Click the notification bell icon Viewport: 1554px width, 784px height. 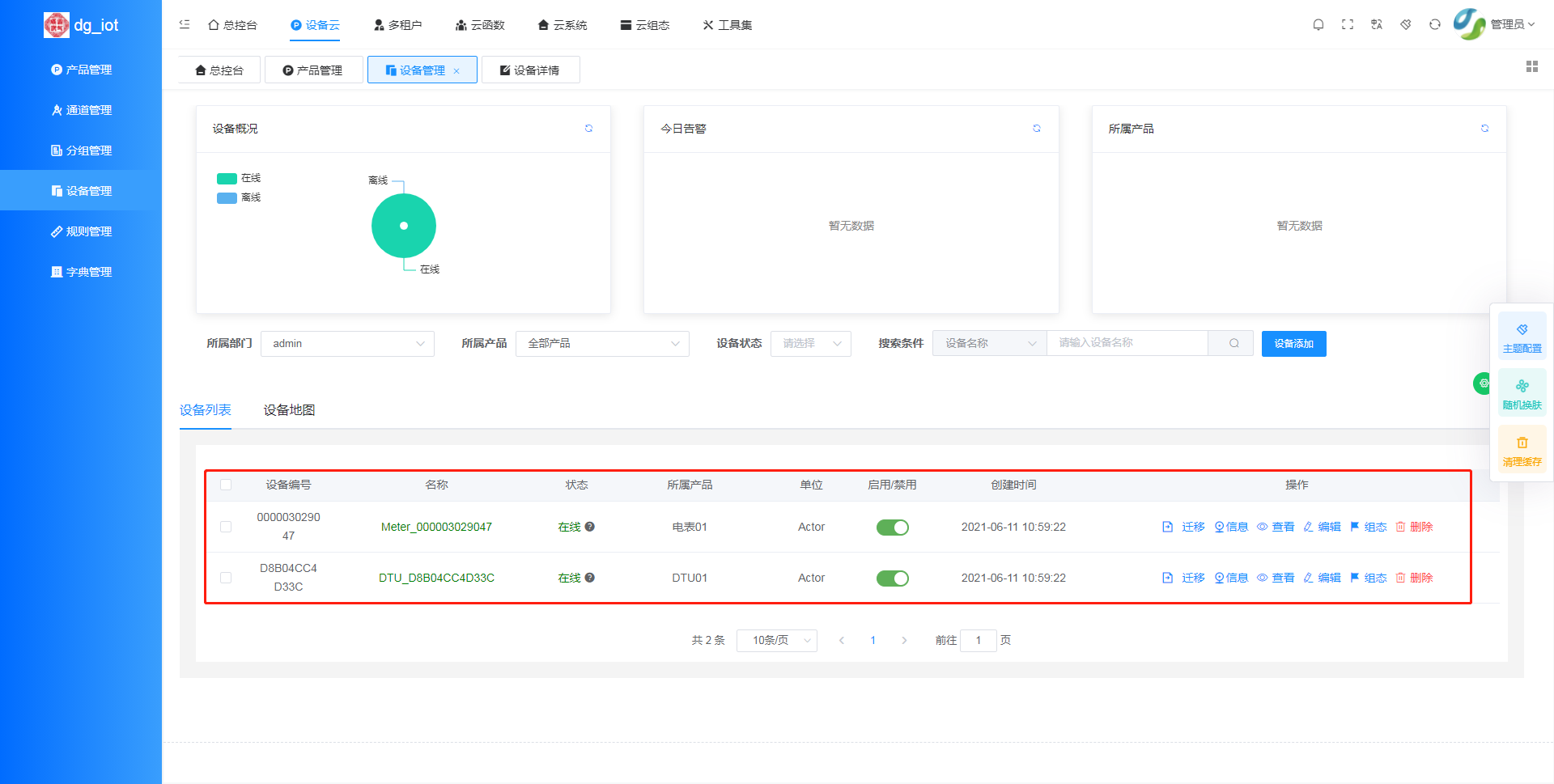pyautogui.click(x=1318, y=24)
